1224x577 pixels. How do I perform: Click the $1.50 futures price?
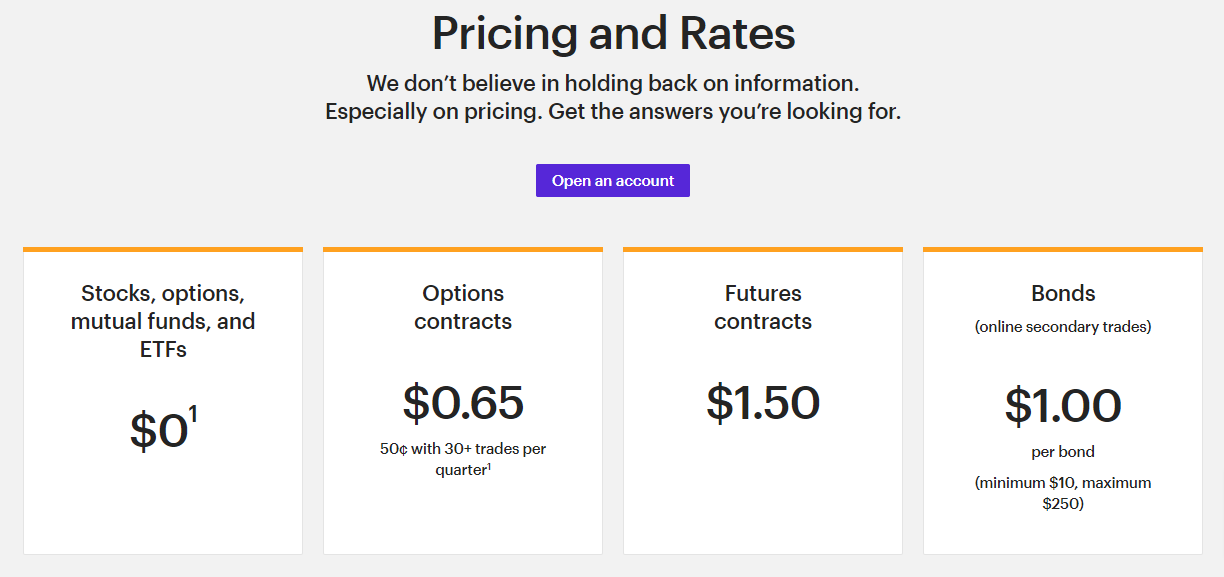tap(763, 402)
